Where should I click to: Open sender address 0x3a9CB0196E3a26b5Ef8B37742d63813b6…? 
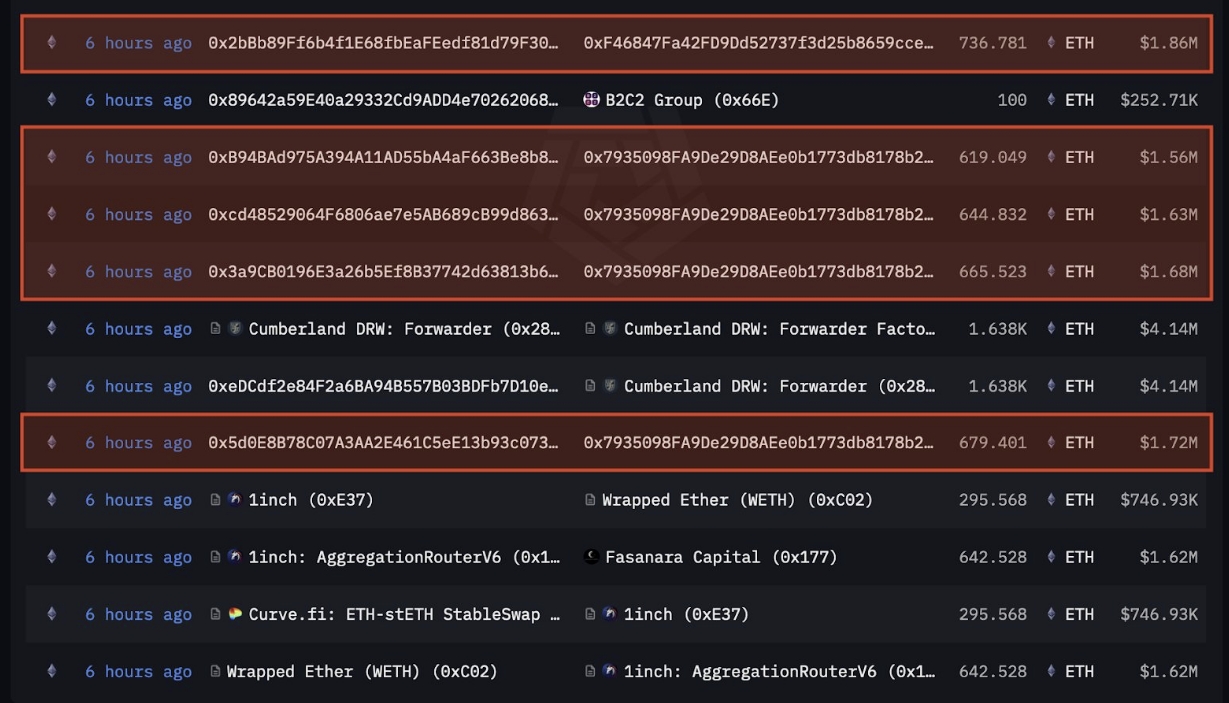point(384,271)
